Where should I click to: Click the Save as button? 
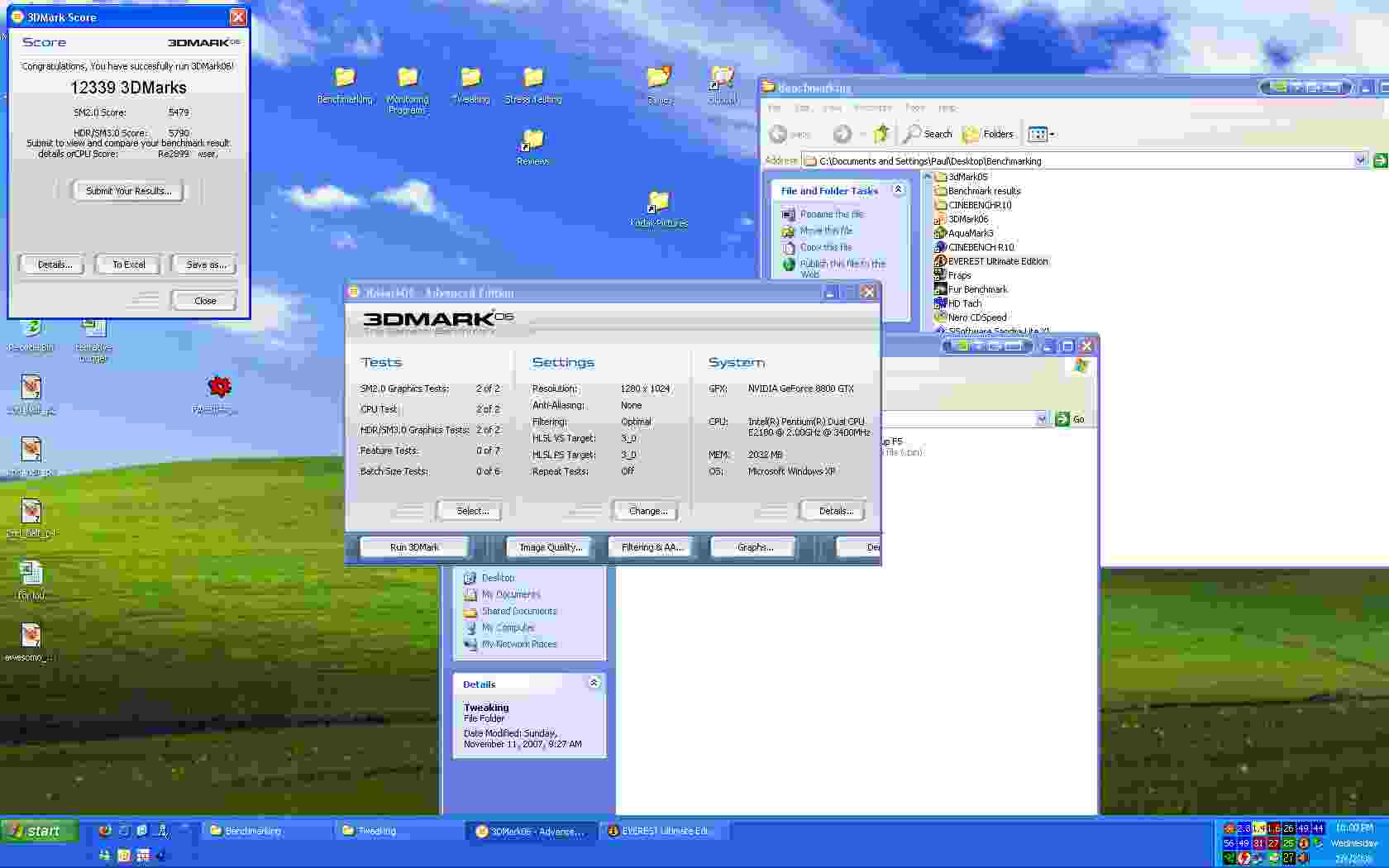[205, 265]
